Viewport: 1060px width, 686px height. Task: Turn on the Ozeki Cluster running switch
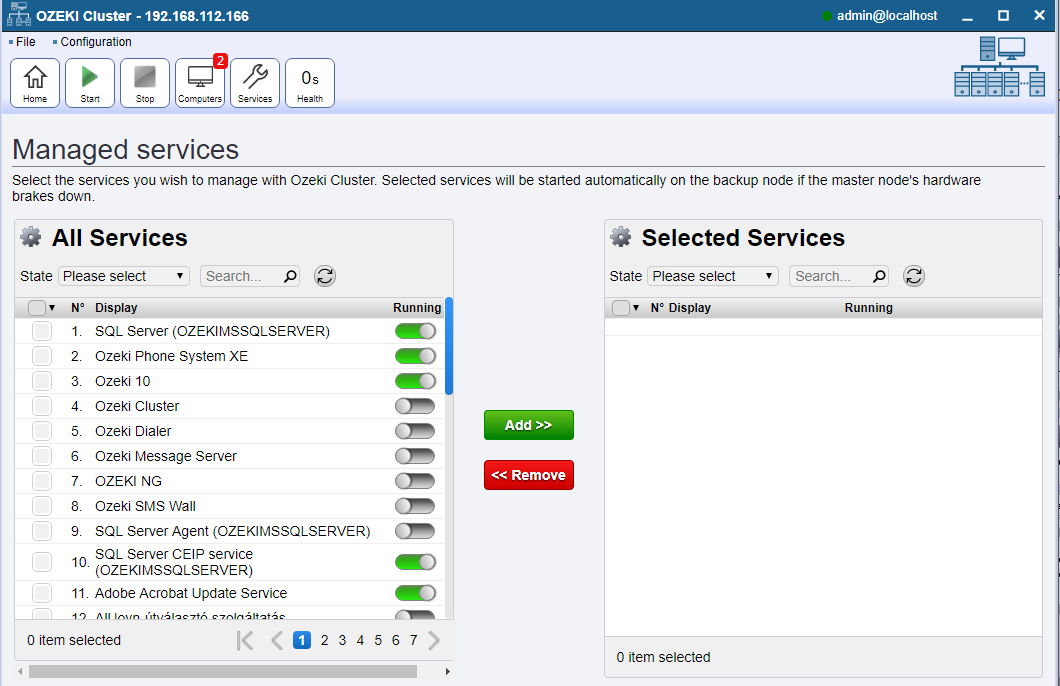(x=415, y=406)
